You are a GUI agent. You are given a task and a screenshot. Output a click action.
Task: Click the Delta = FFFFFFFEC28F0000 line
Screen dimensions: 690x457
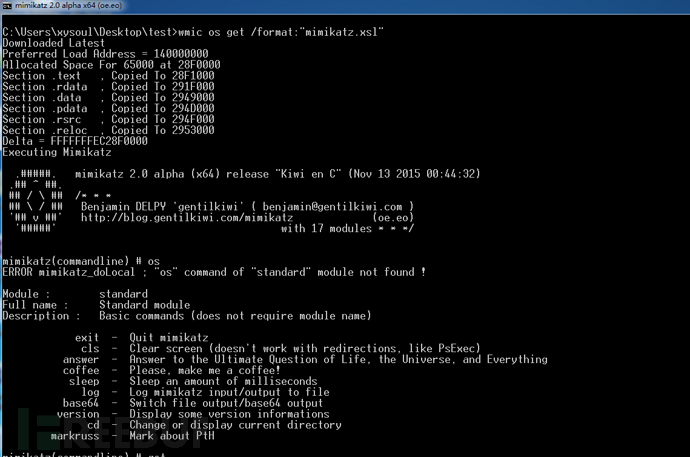(75, 141)
